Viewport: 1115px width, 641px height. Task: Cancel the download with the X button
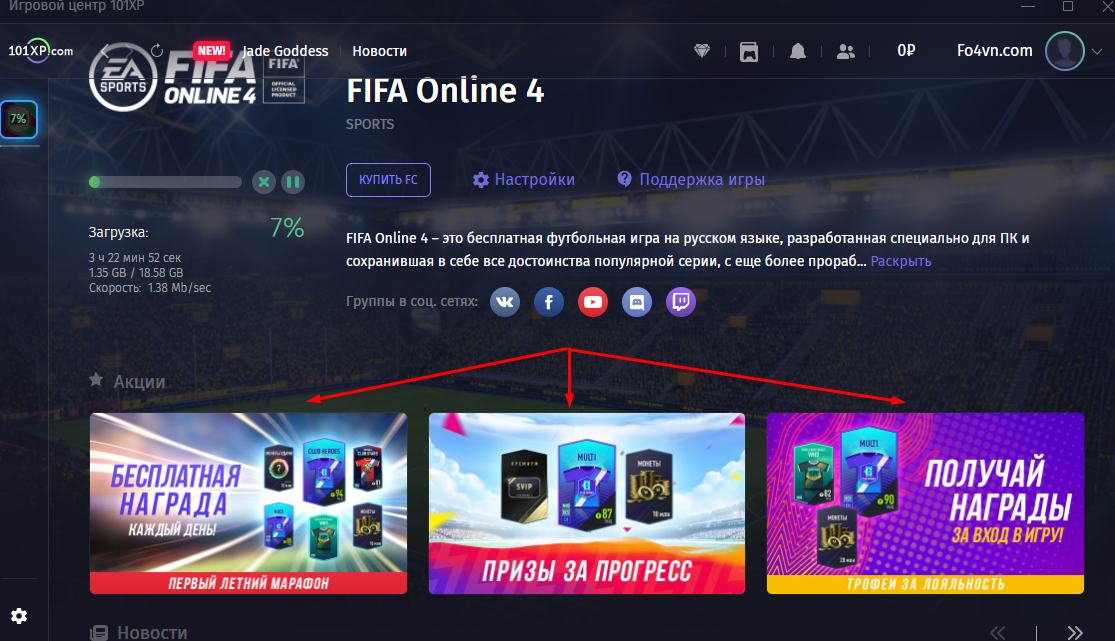click(x=264, y=182)
